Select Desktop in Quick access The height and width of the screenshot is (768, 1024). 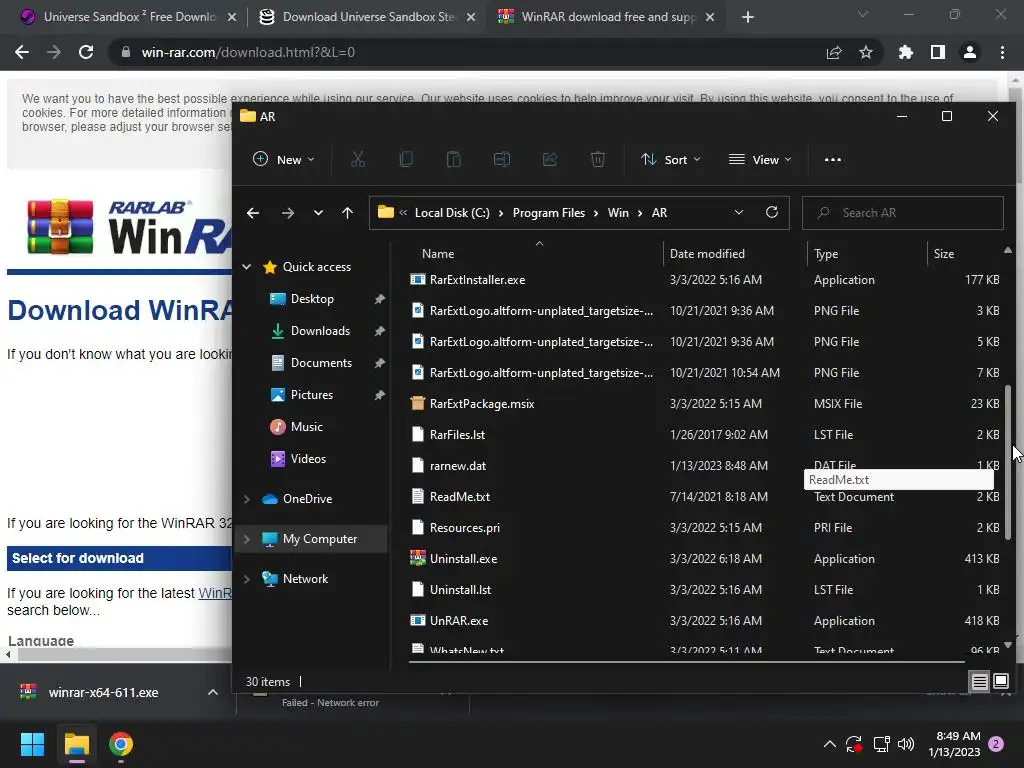312,298
